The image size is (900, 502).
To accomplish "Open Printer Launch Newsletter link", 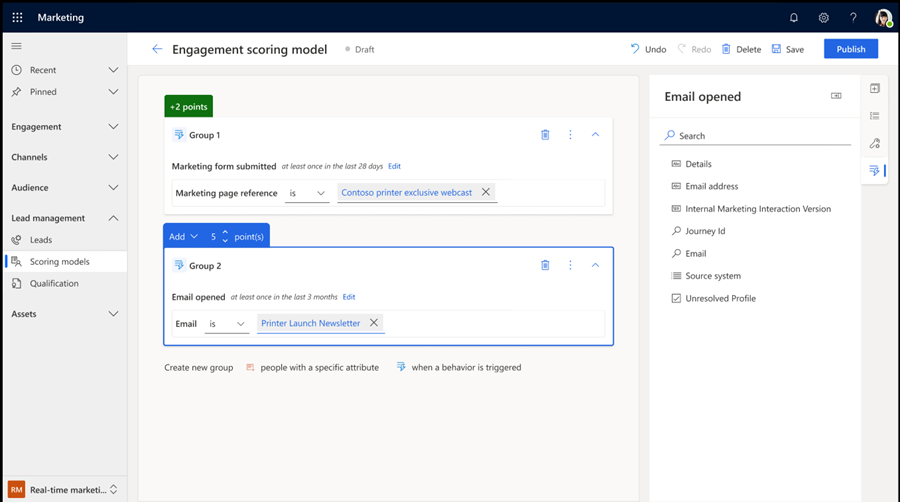I will coord(311,324).
